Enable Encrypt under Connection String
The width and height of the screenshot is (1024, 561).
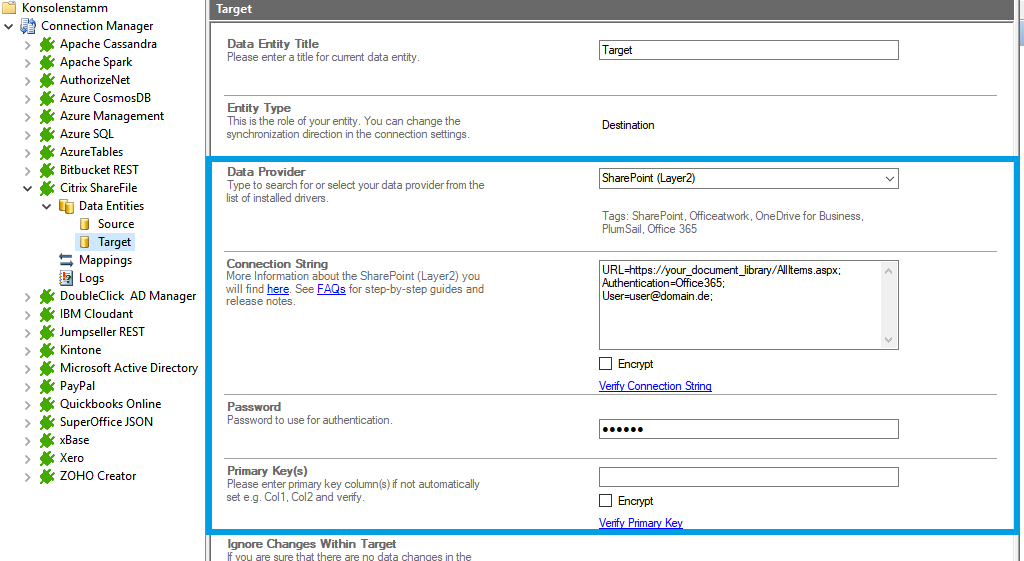[605, 364]
